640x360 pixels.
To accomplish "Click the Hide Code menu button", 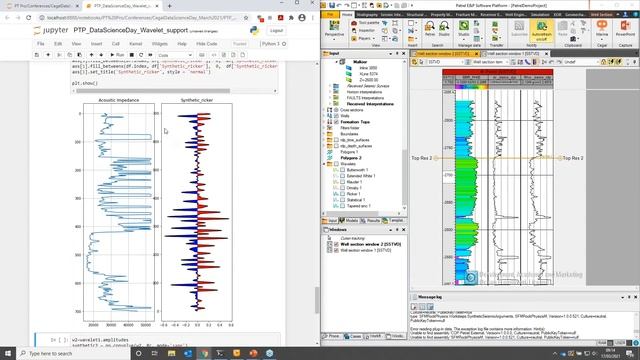I will (207, 44).
